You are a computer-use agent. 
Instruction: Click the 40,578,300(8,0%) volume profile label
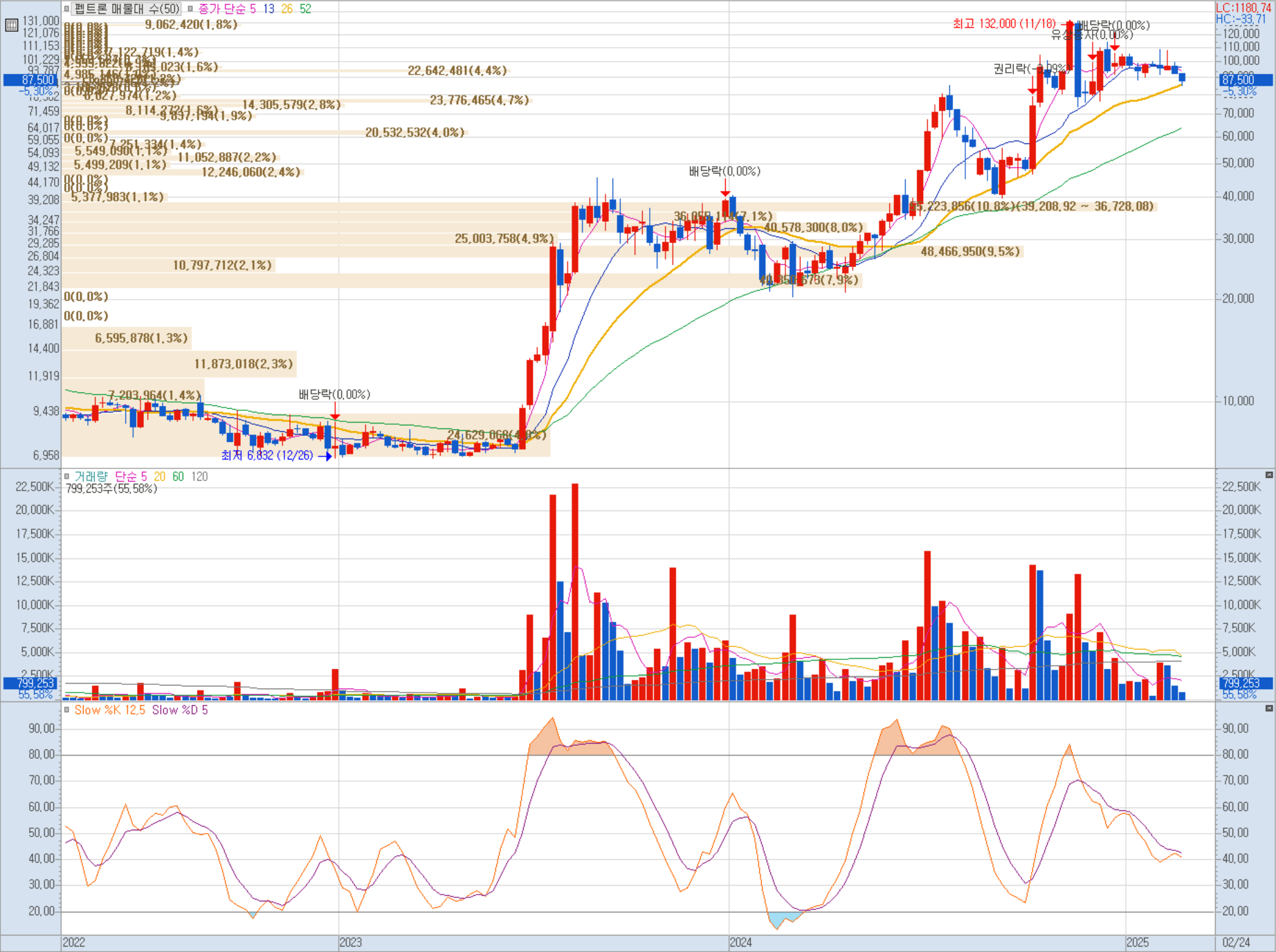coord(814,227)
